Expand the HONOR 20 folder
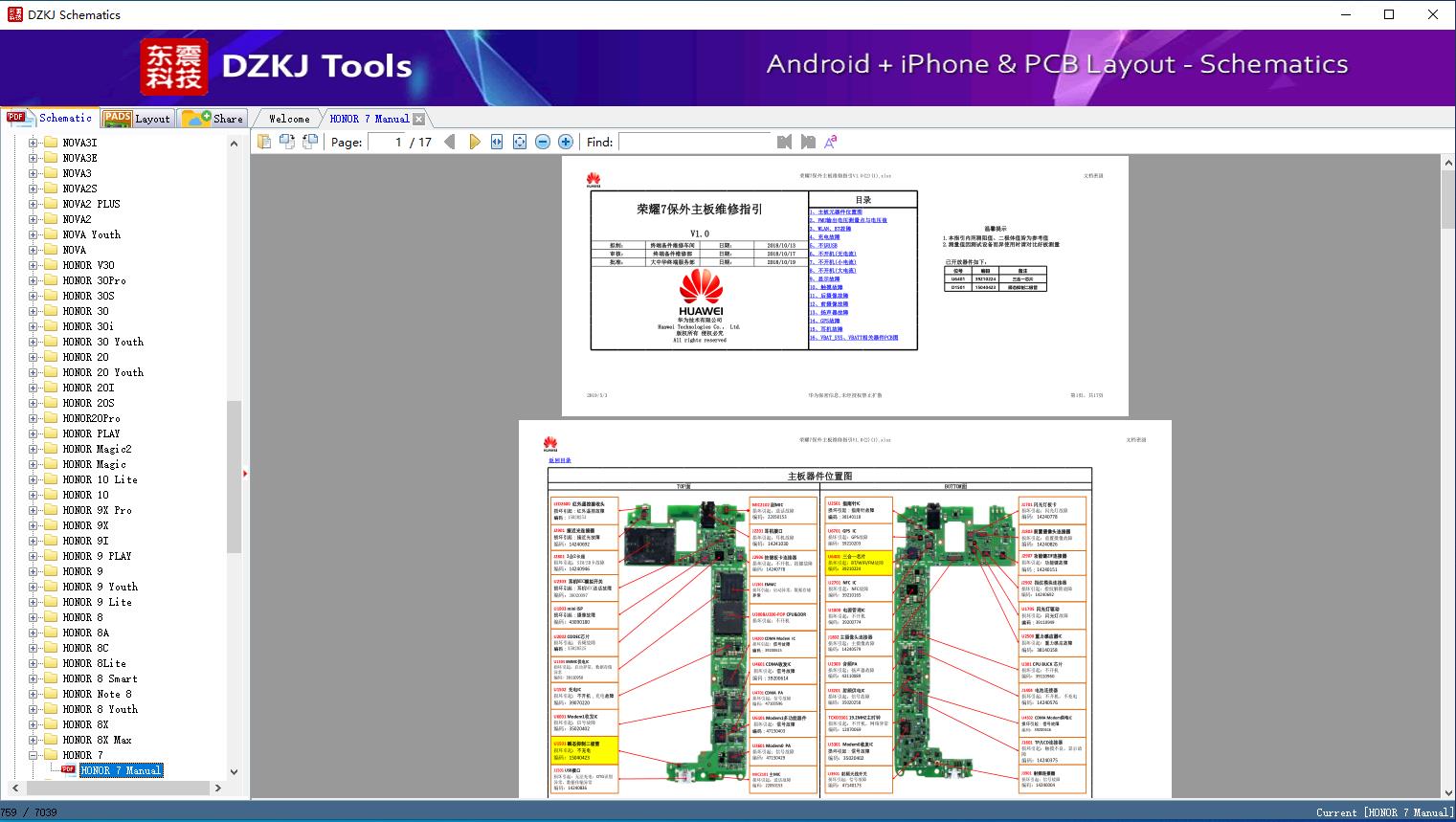 tap(33, 357)
